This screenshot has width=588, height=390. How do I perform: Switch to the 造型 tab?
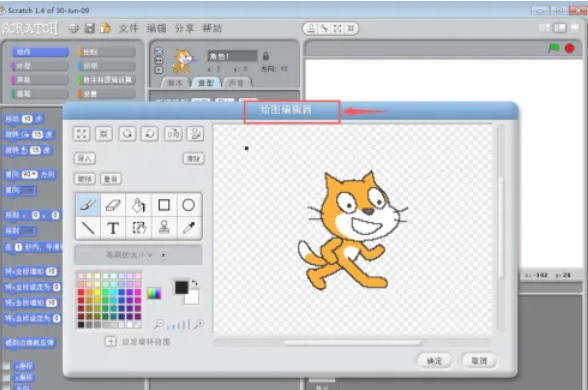(x=206, y=83)
